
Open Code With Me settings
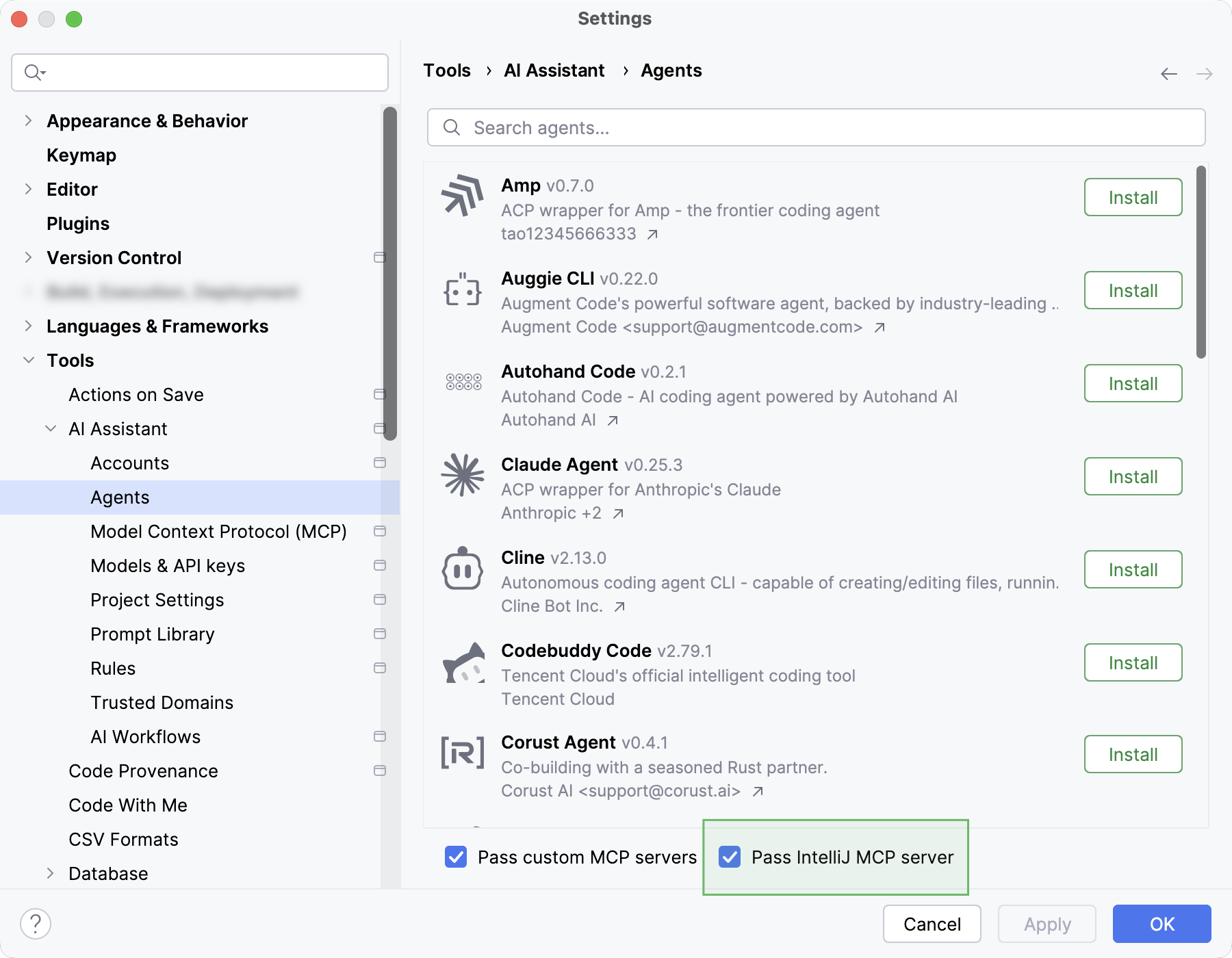[x=128, y=805]
